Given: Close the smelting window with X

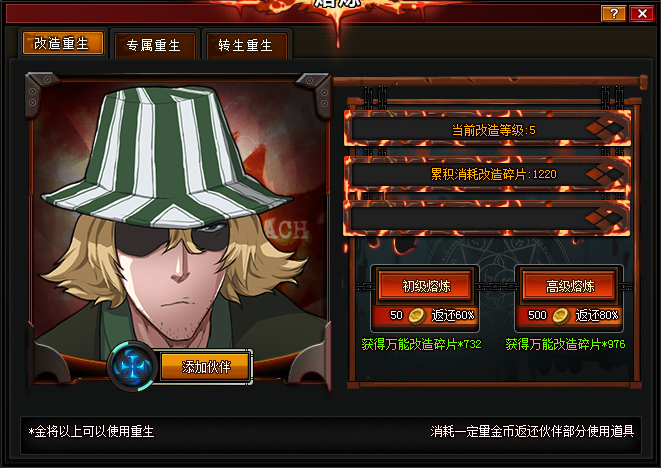Looking at the screenshot, I should pyautogui.click(x=642, y=14).
